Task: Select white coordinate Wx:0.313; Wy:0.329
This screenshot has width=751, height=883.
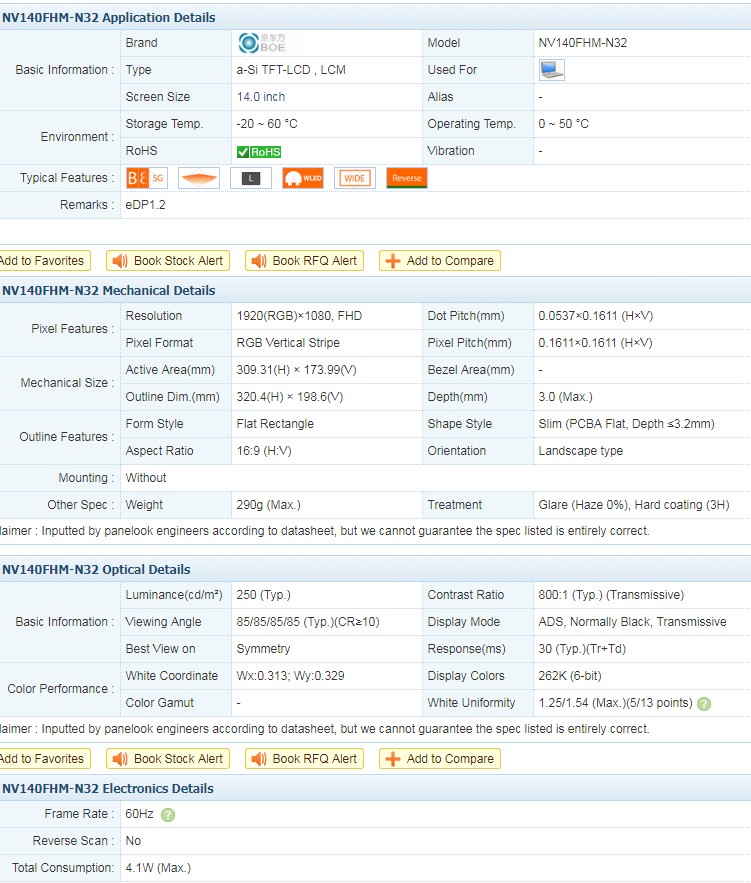Action: (290, 676)
